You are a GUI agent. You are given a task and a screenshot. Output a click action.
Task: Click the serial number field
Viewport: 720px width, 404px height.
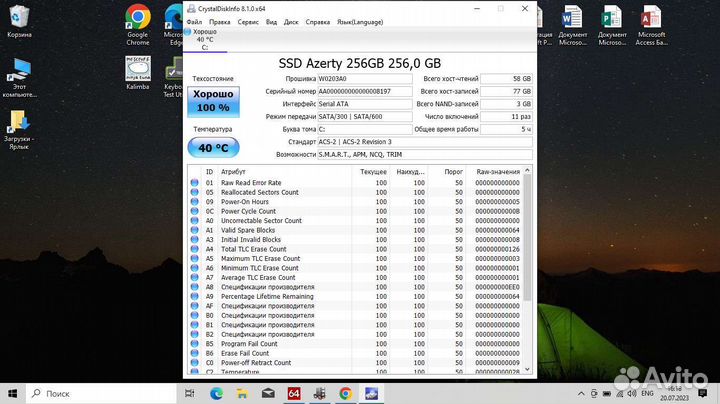(365, 91)
